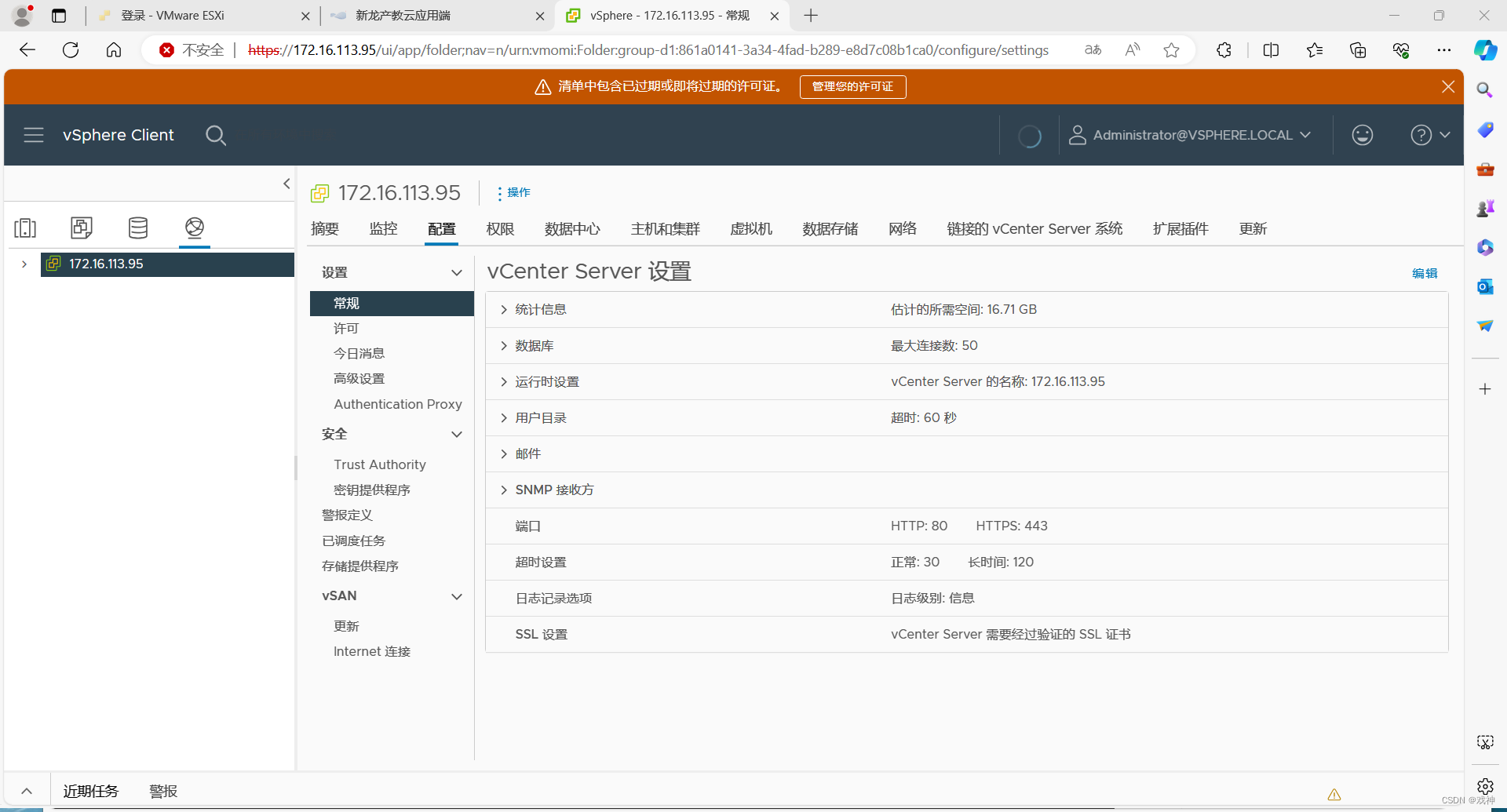Open Administrator@VSPHERE.LOCAL user dropdown
Viewport: 1507px width, 812px height.
coord(1191,135)
